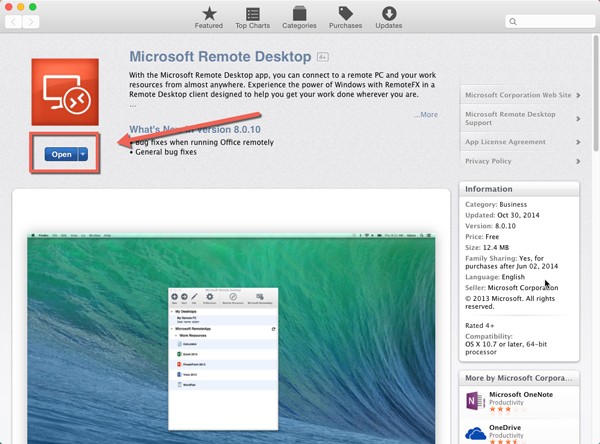Click chevron next to Privacy Policy
Viewport: 600px width, 444px height.
tap(578, 162)
